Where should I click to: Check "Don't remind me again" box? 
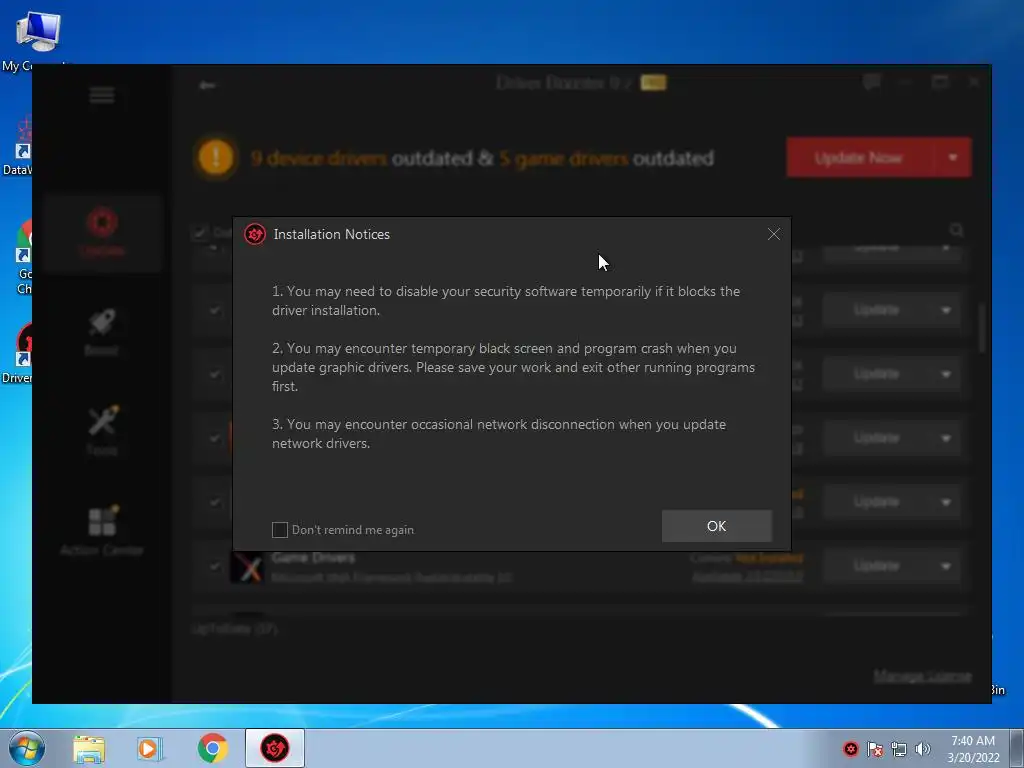click(280, 530)
